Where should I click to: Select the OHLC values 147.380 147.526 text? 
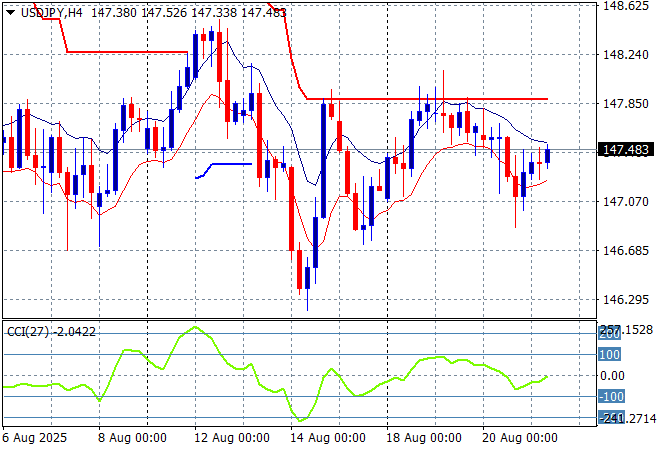coord(139,13)
